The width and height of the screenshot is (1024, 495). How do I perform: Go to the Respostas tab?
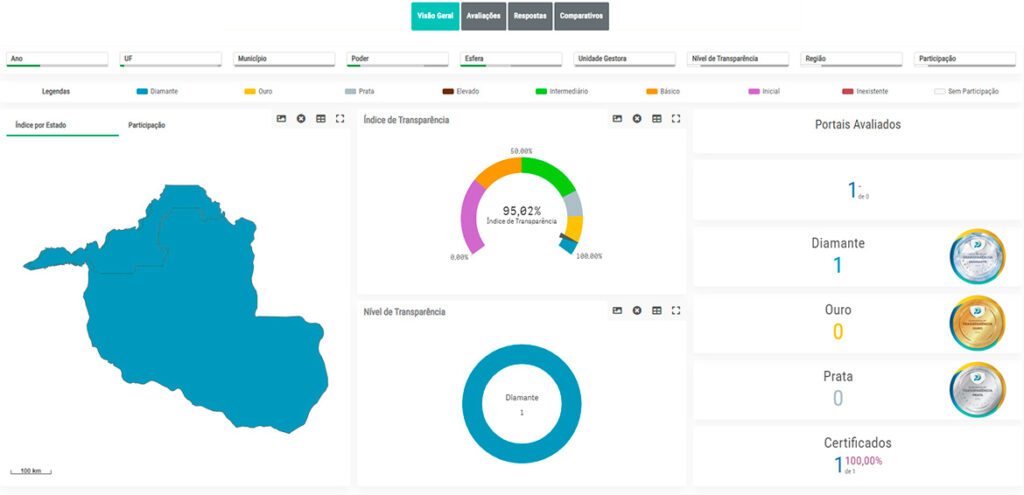(x=530, y=16)
